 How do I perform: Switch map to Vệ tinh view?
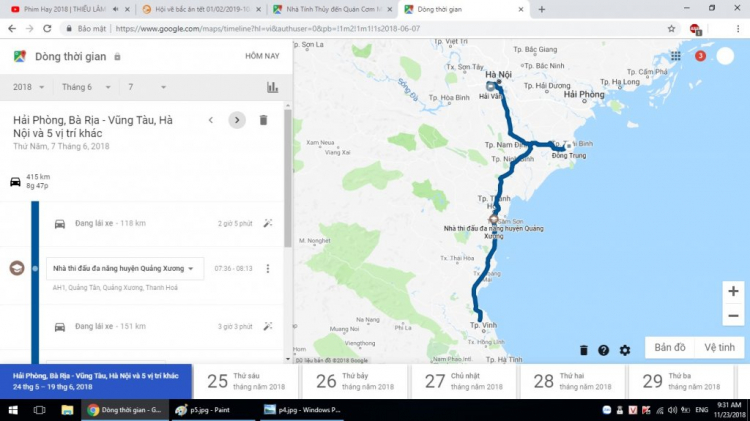pyautogui.click(x=719, y=347)
